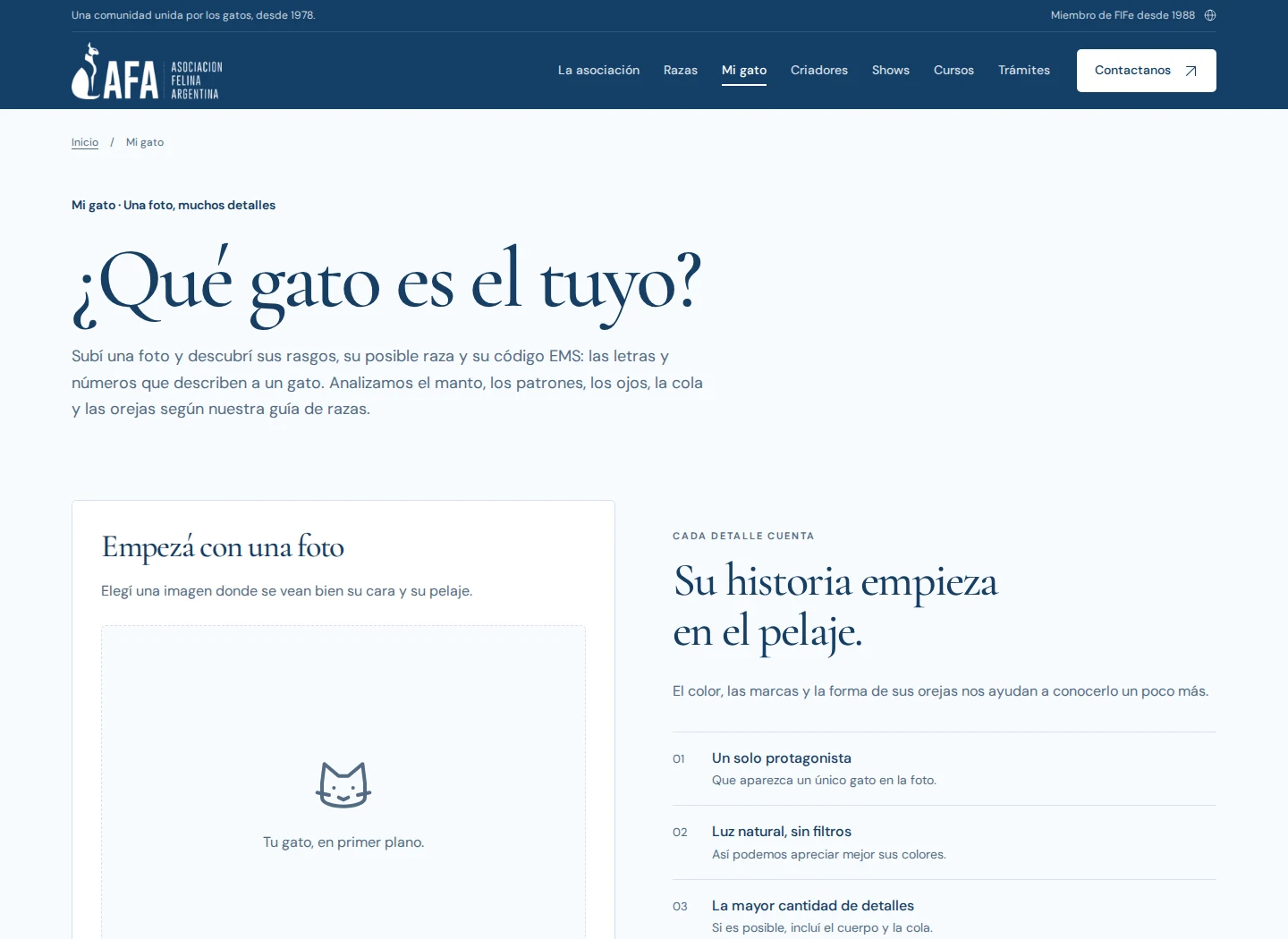Go to the Razas section

681,70
